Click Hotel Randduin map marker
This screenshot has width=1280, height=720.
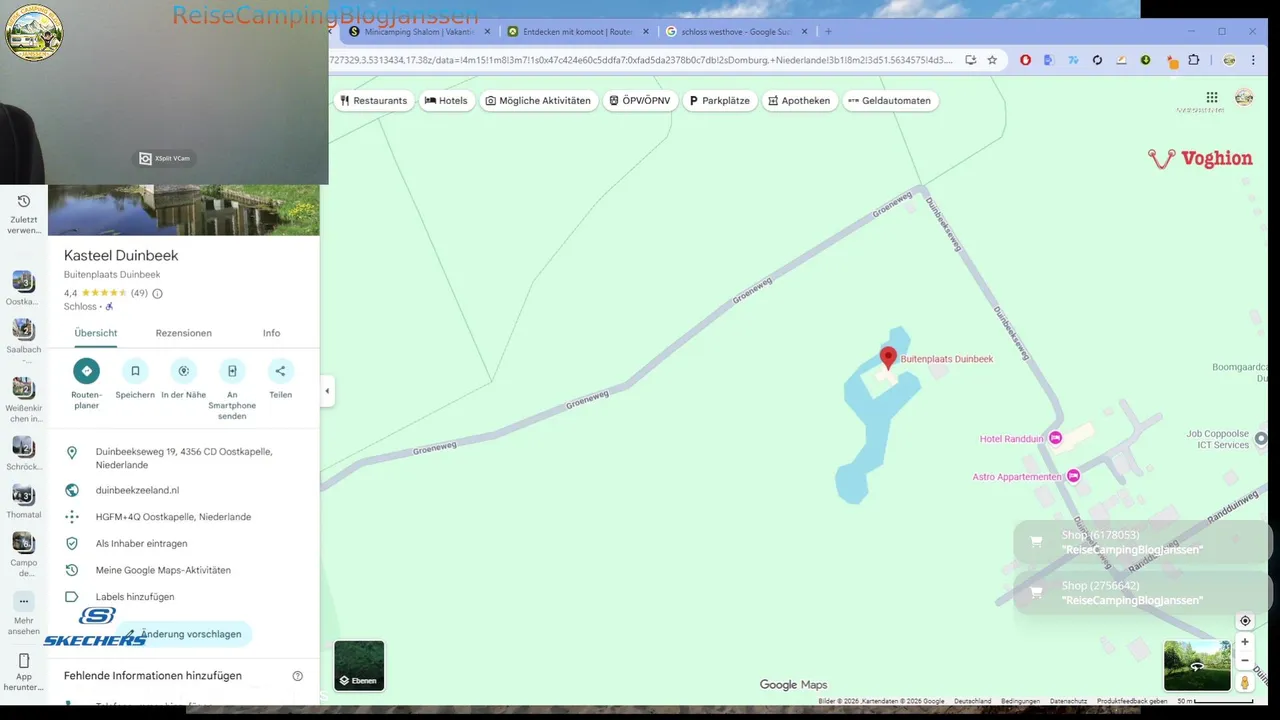click(1055, 438)
